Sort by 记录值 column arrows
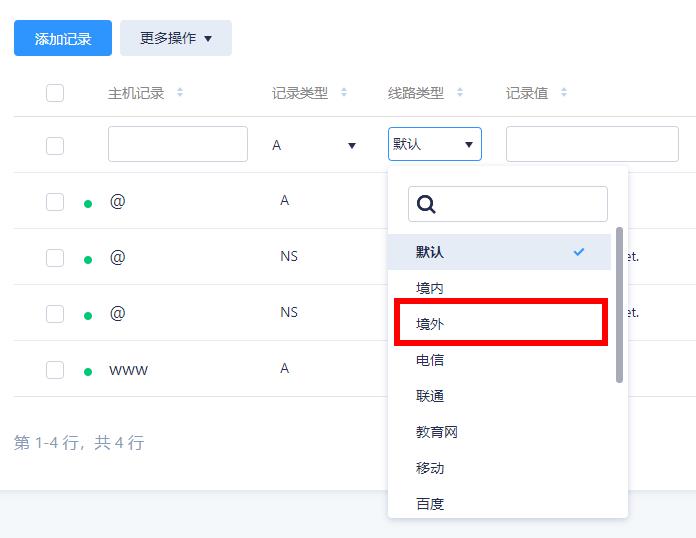This screenshot has width=696, height=538. (564, 93)
